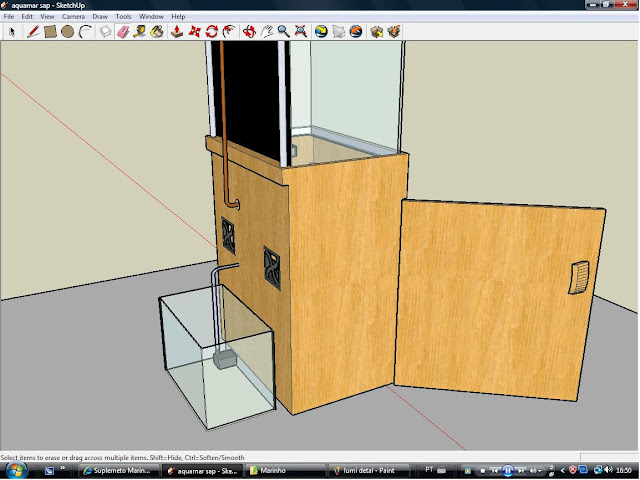This screenshot has width=640, height=480.
Task: Open the Tools menu
Action: 123,17
